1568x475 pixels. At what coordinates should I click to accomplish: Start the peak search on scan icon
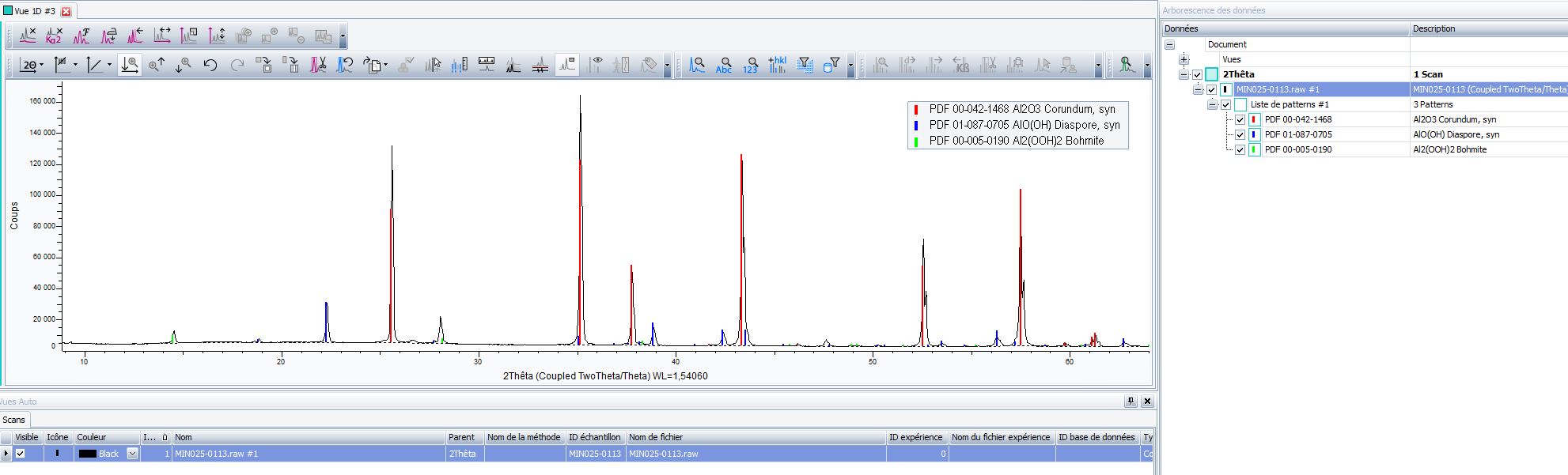point(697,65)
